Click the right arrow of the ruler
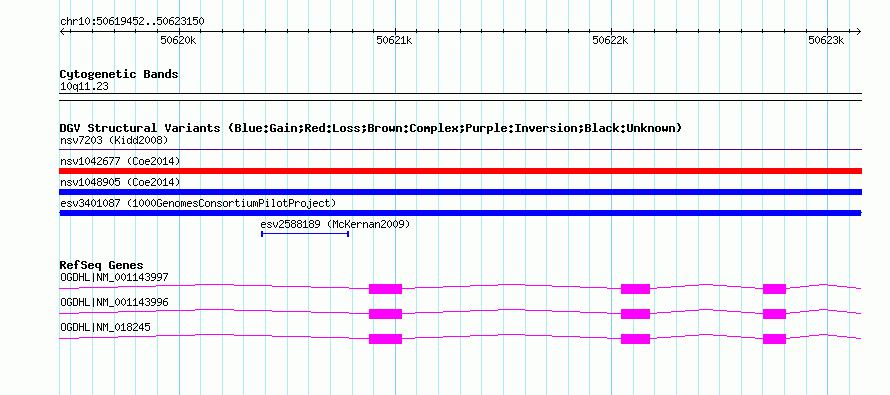The height and width of the screenshot is (395, 890). click(858, 31)
